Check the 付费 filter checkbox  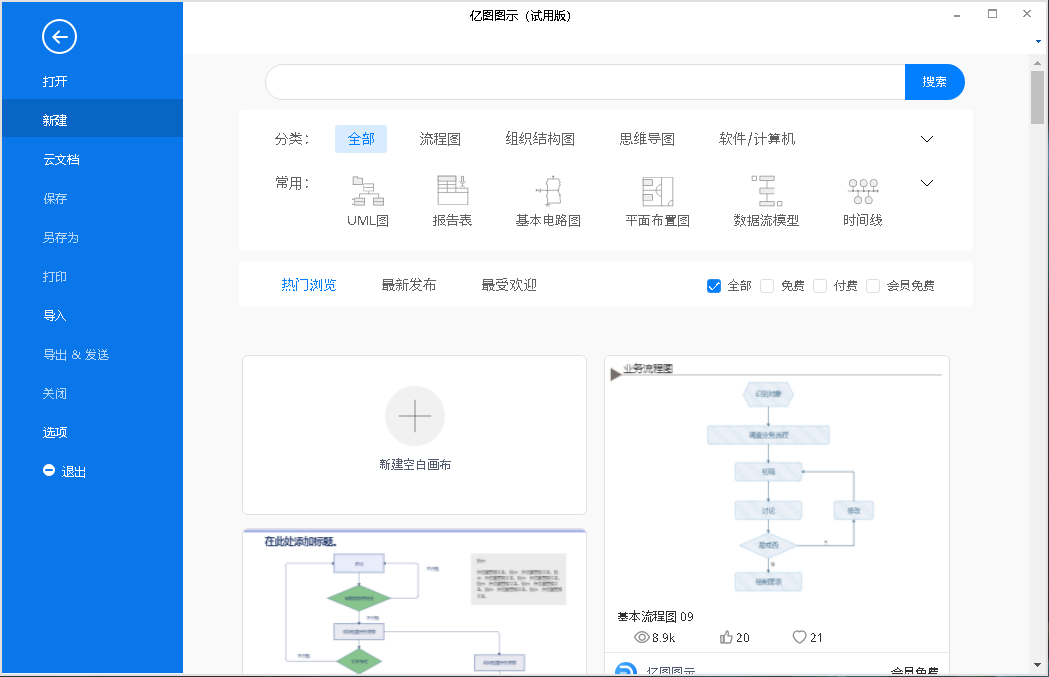(820, 286)
